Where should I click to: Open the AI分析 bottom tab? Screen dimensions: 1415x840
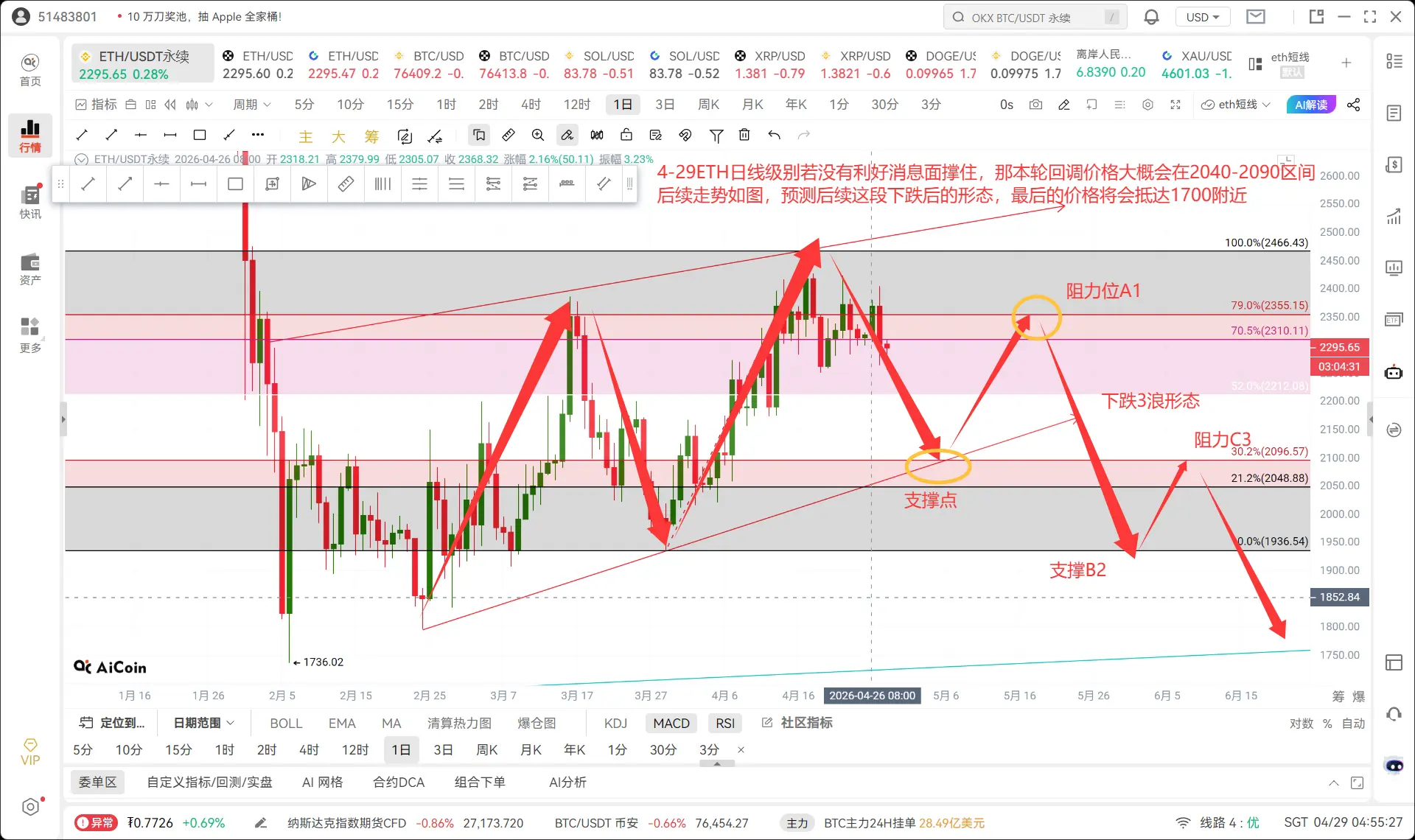tap(567, 782)
